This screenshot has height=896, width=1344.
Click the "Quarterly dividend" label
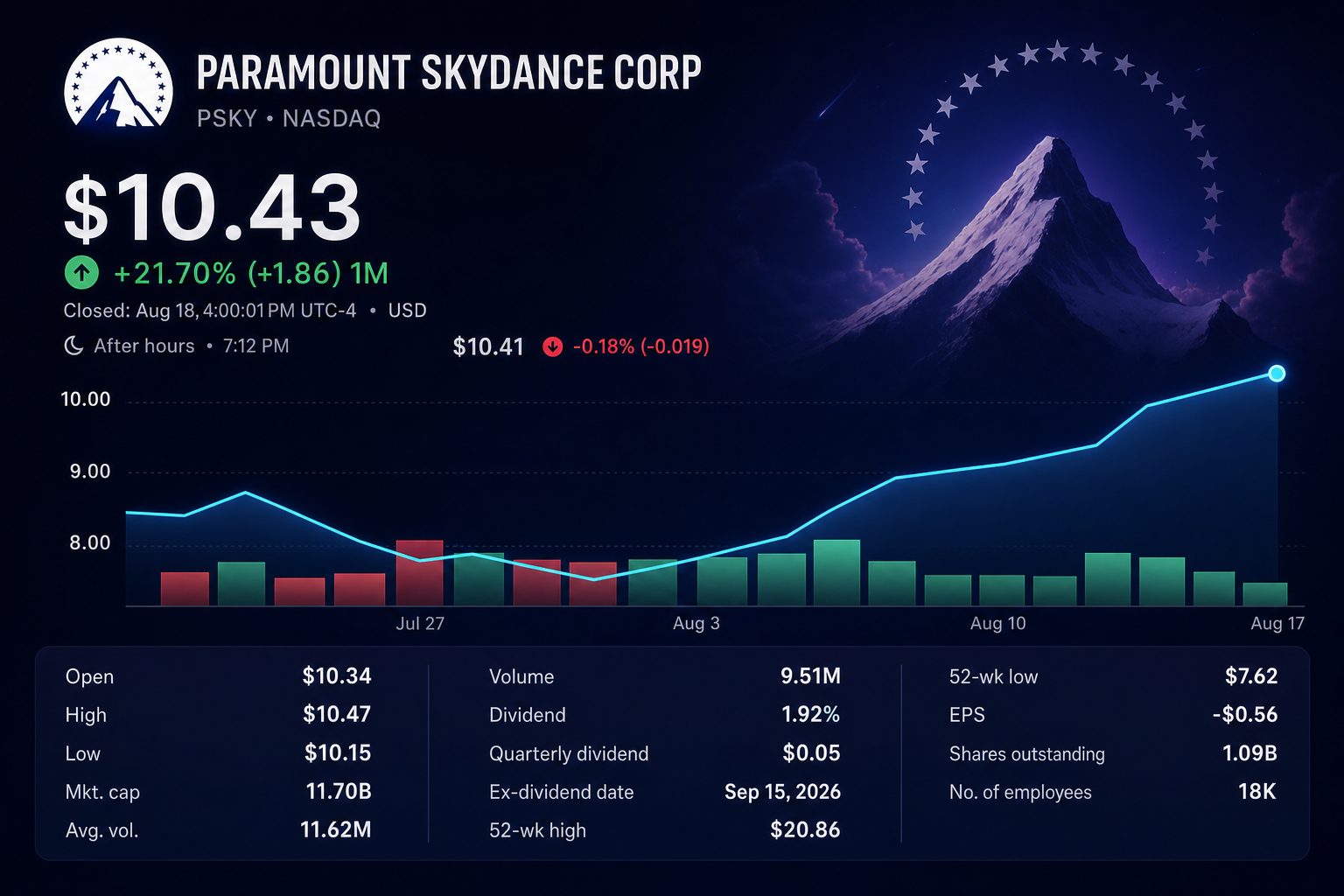click(569, 754)
